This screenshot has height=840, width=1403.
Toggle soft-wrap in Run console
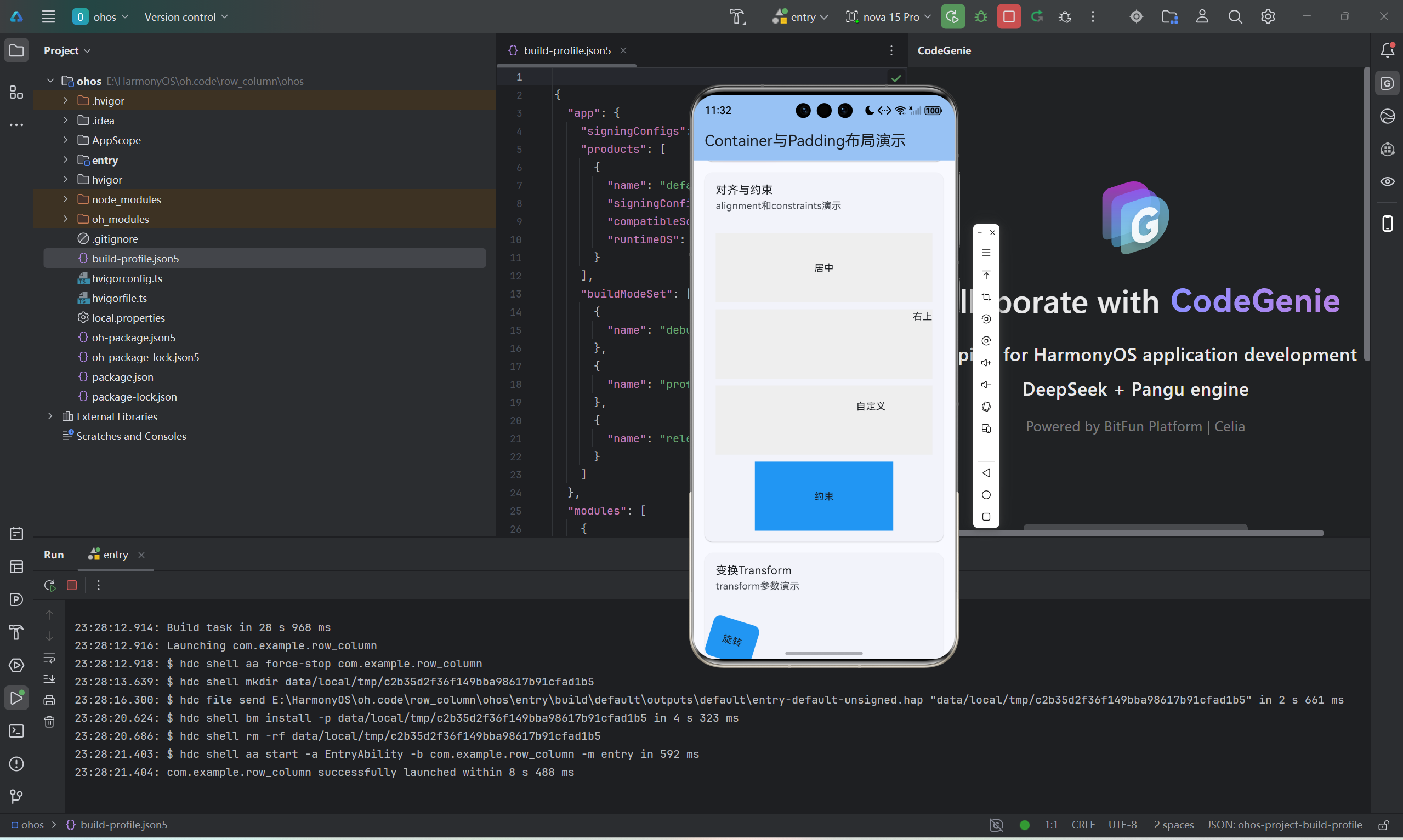[49, 658]
